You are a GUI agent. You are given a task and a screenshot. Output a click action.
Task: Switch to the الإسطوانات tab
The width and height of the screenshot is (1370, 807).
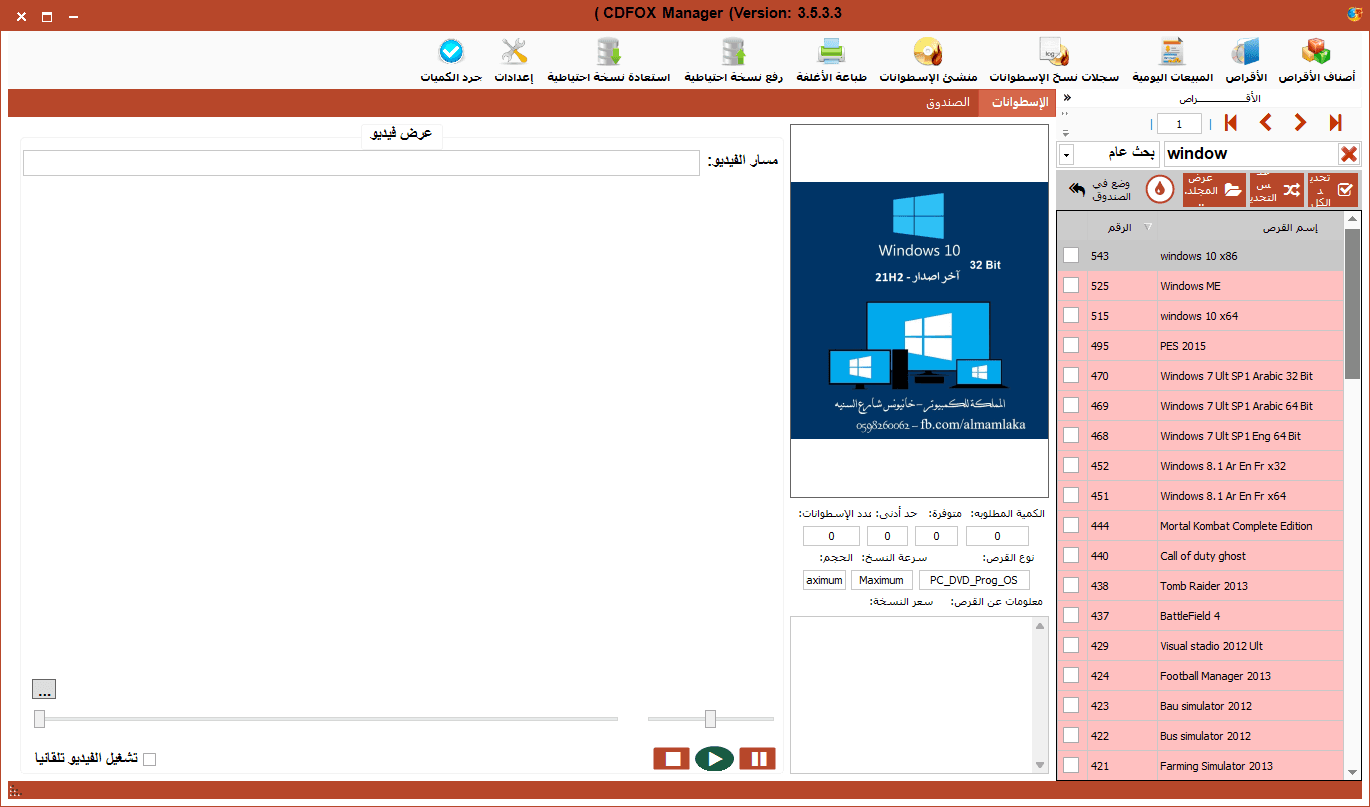pos(1016,103)
